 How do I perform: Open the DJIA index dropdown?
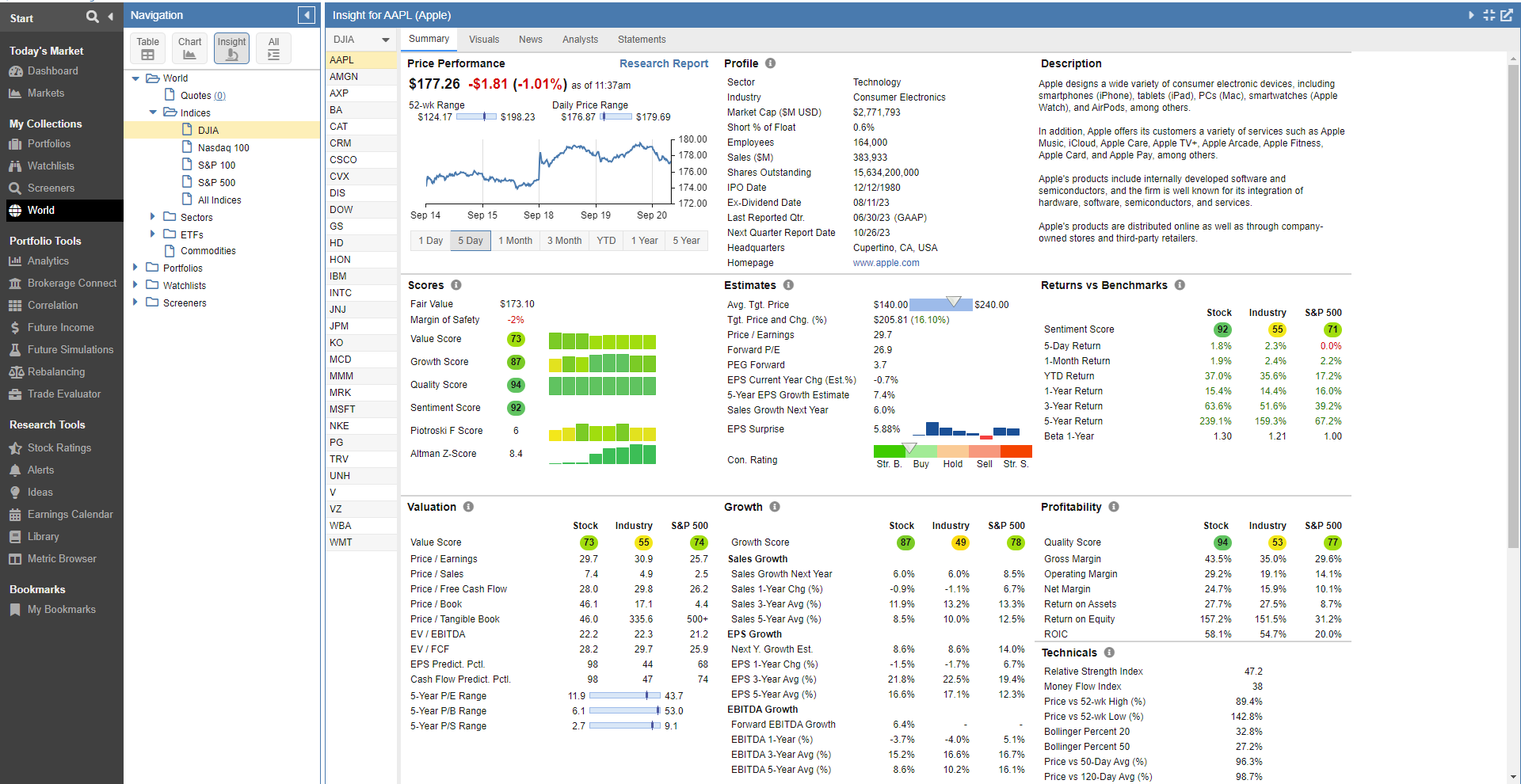coord(361,40)
